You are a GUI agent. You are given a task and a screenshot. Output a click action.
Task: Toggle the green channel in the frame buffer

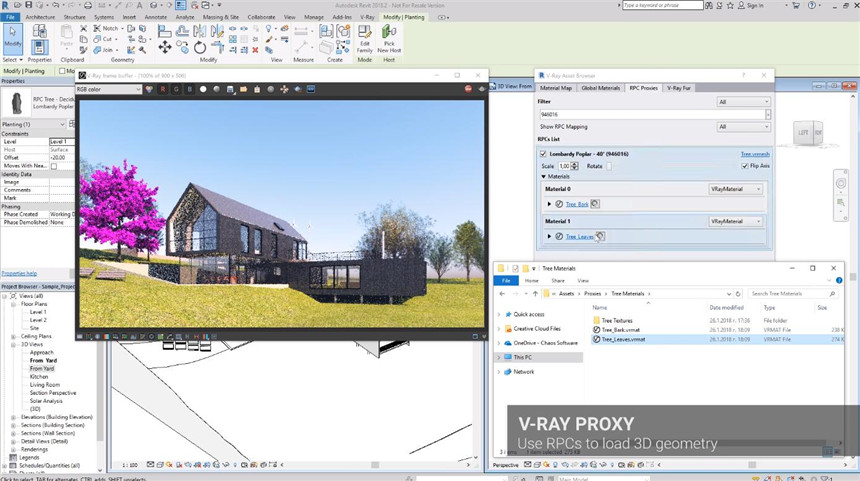pos(176,89)
